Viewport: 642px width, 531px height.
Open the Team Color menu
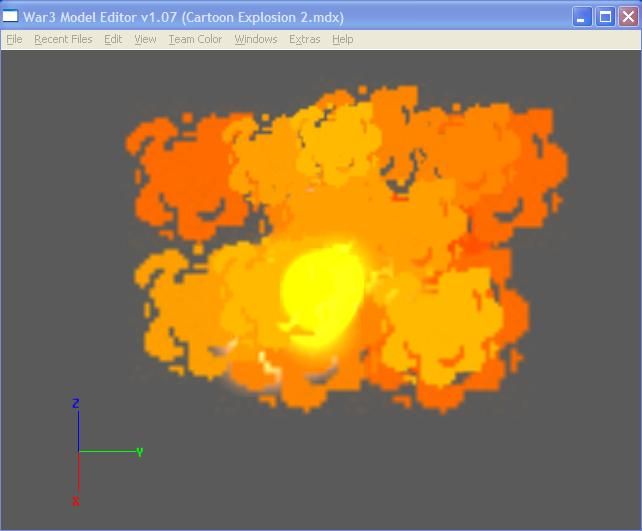tap(195, 39)
